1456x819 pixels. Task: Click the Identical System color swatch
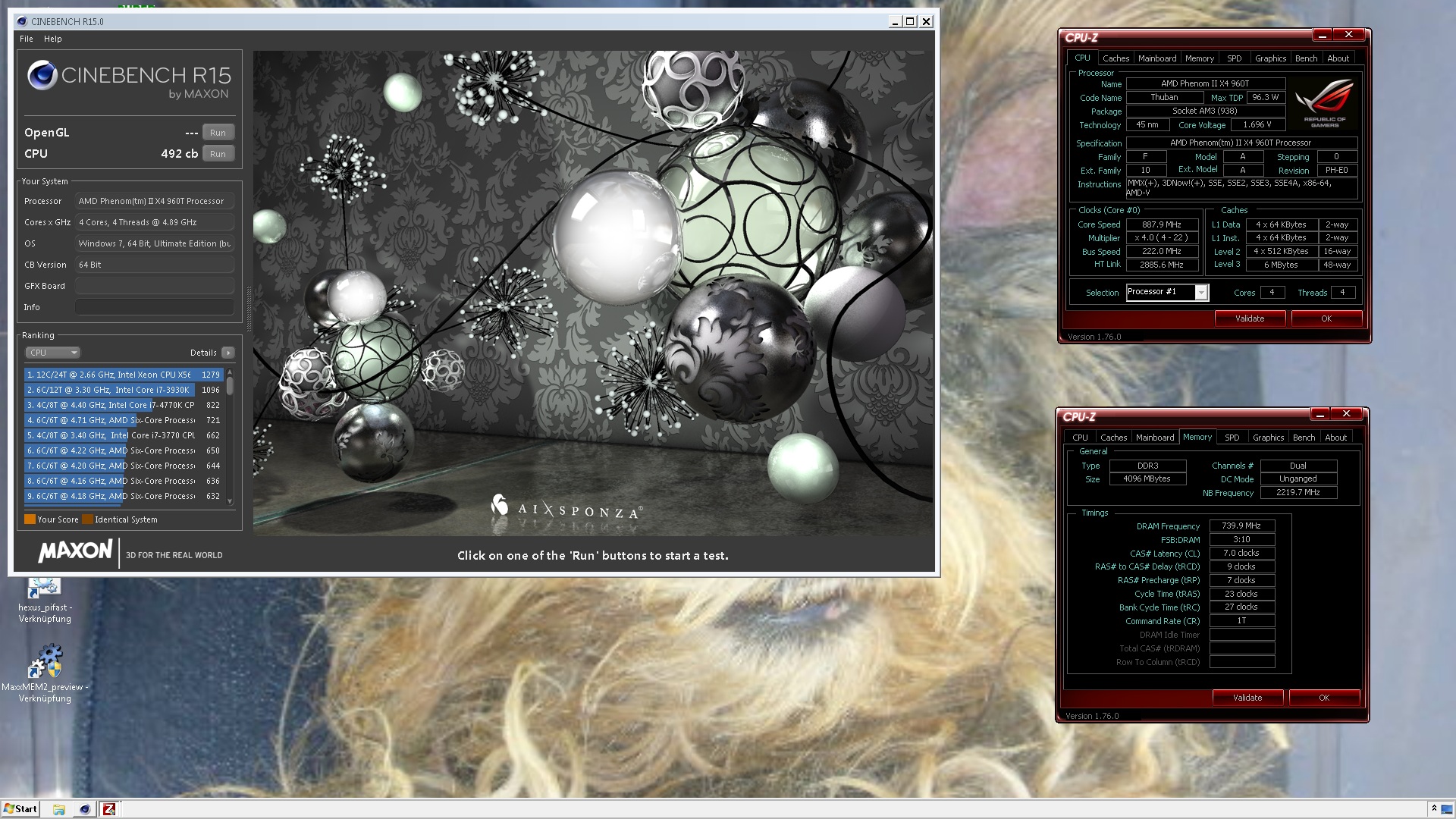pos(87,519)
